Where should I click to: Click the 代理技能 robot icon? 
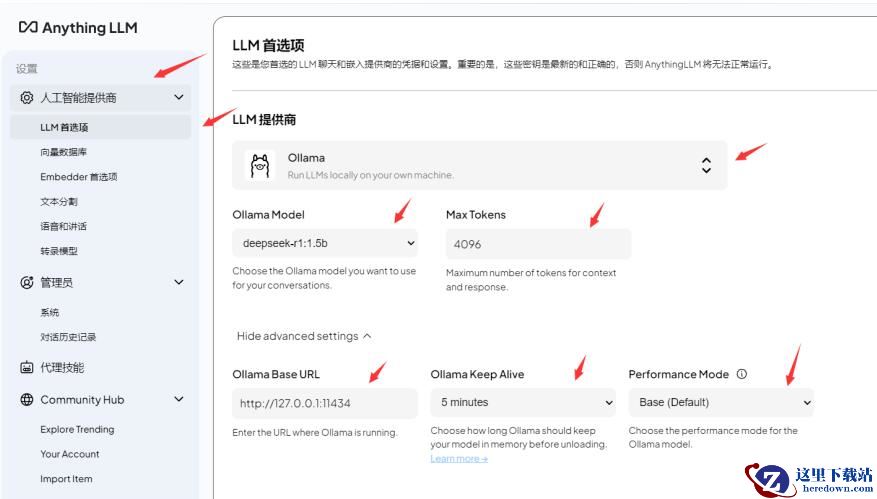(x=26, y=368)
